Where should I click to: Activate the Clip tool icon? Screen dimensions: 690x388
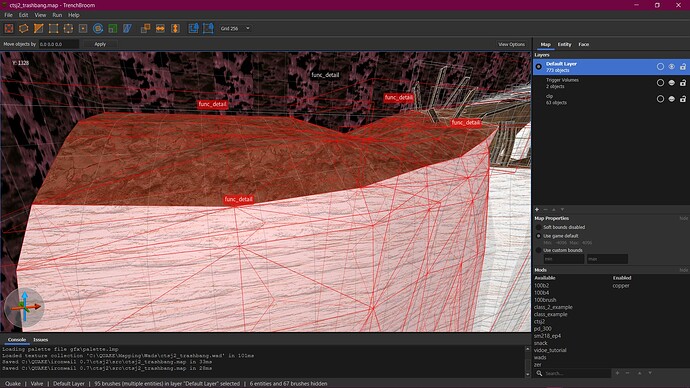[x=39, y=29]
